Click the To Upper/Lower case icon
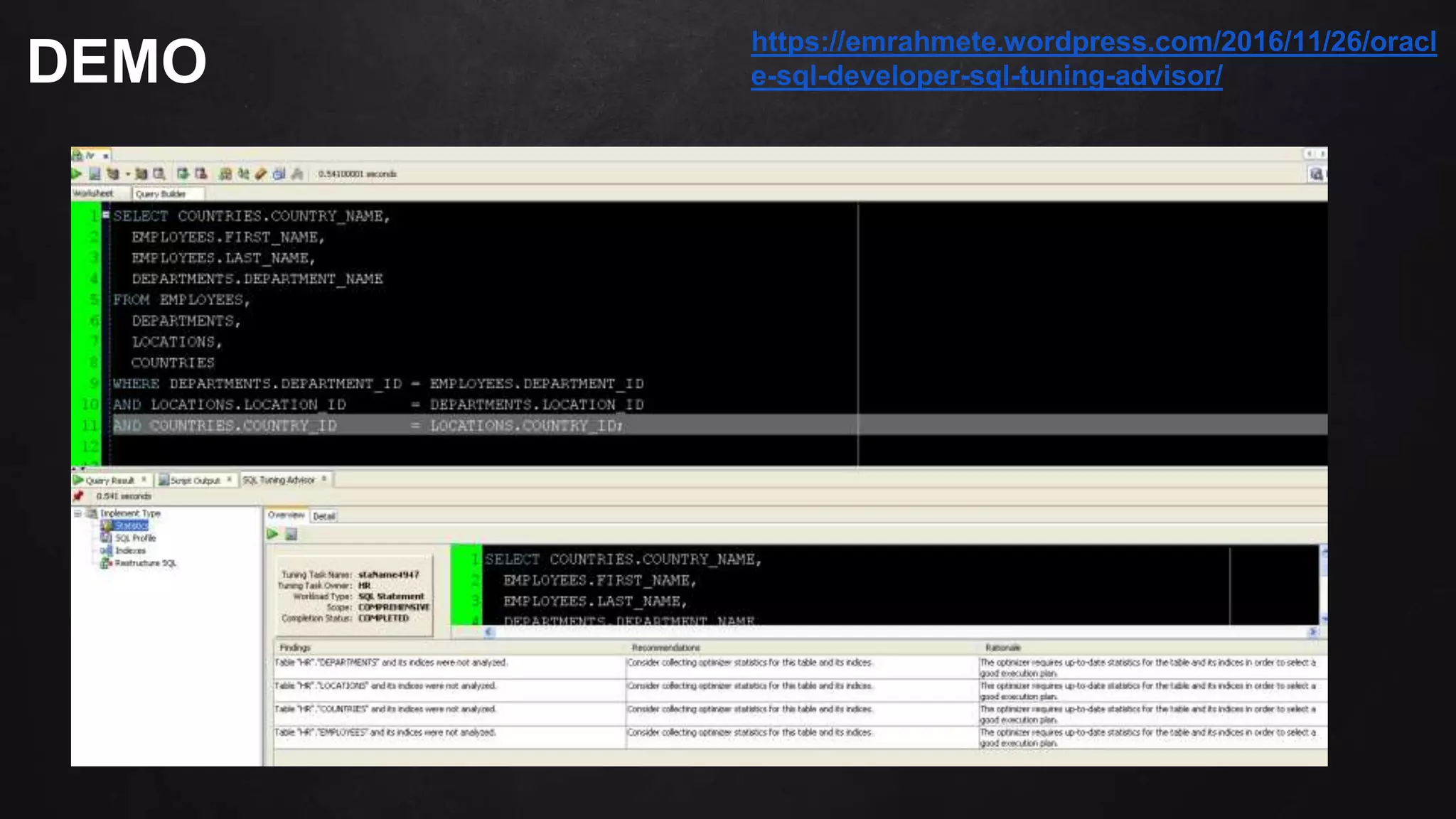 click(x=243, y=173)
